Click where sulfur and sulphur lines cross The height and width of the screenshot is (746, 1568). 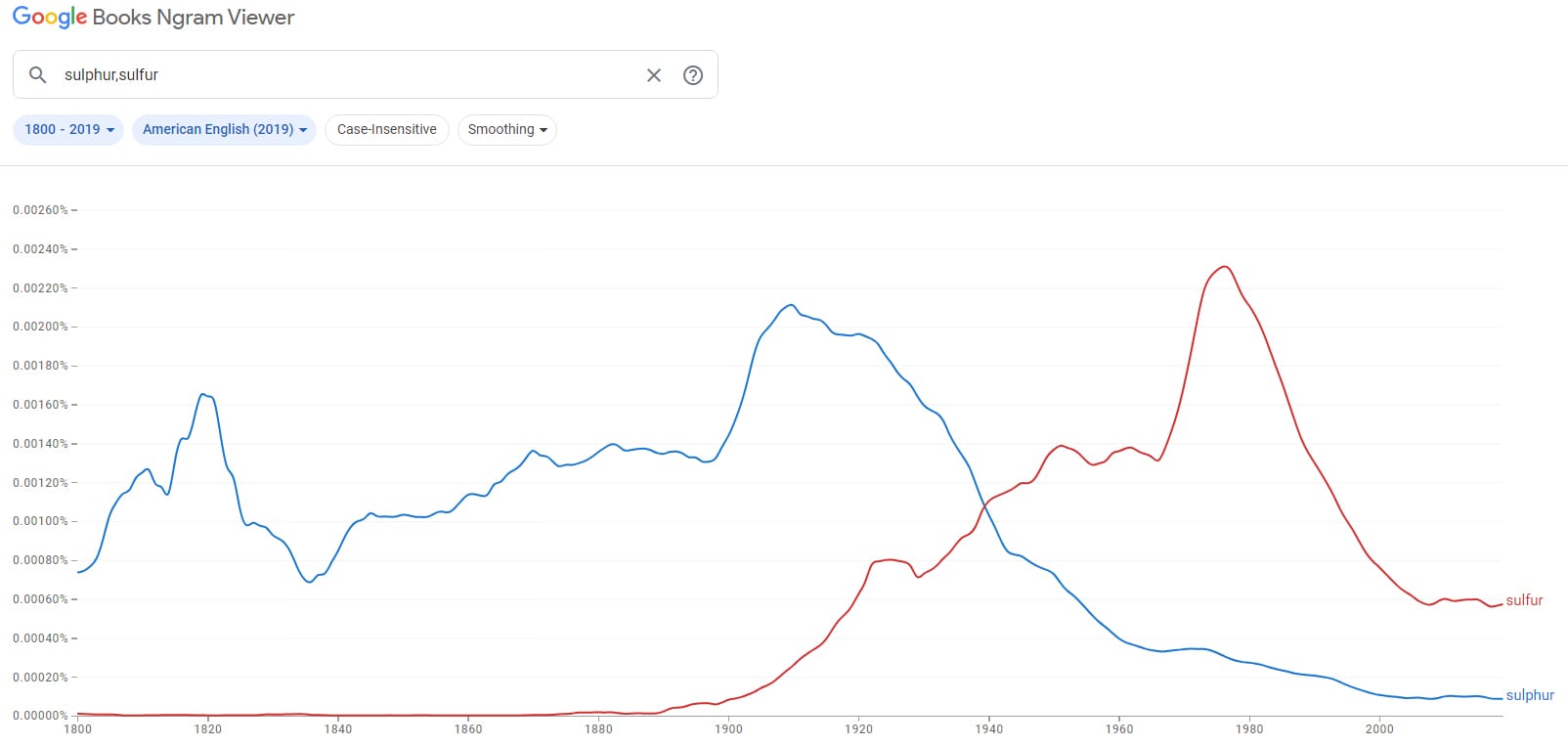click(x=984, y=507)
